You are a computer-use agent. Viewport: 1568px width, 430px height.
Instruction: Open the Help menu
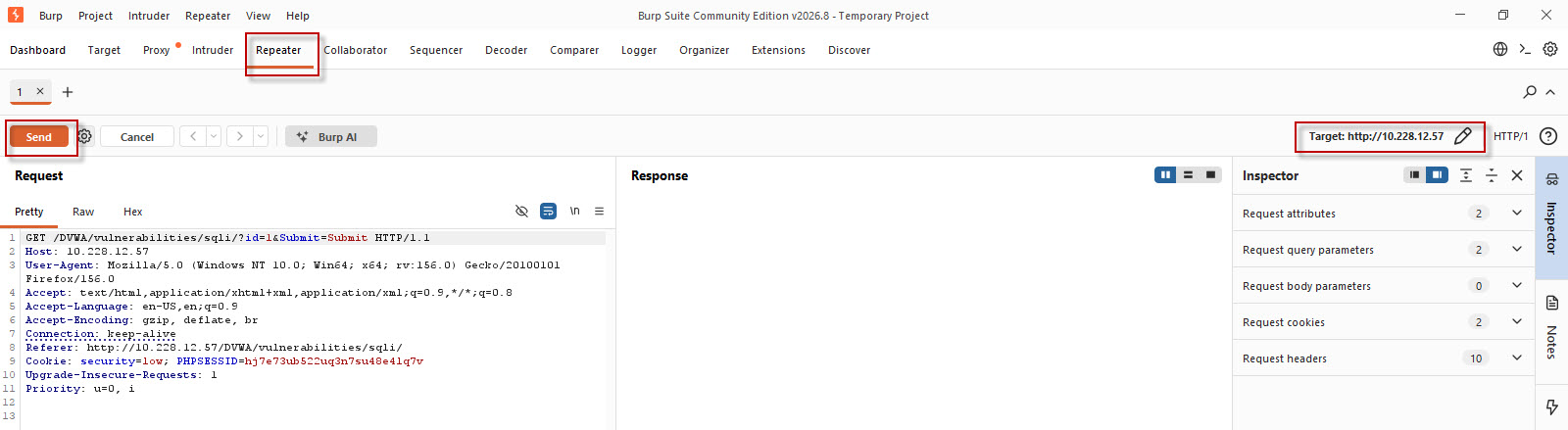tap(298, 16)
